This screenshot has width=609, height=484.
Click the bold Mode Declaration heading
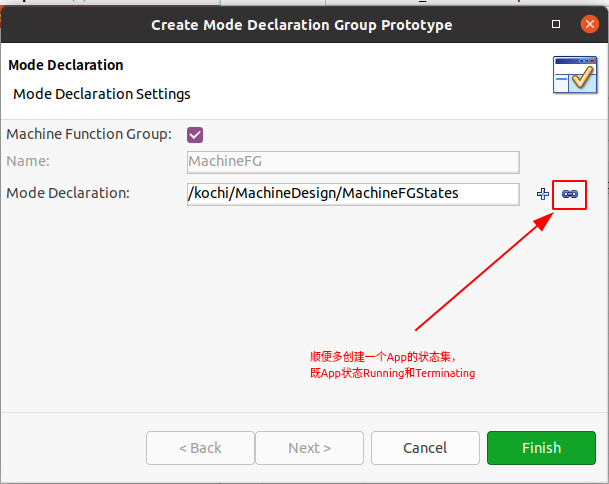click(x=66, y=65)
